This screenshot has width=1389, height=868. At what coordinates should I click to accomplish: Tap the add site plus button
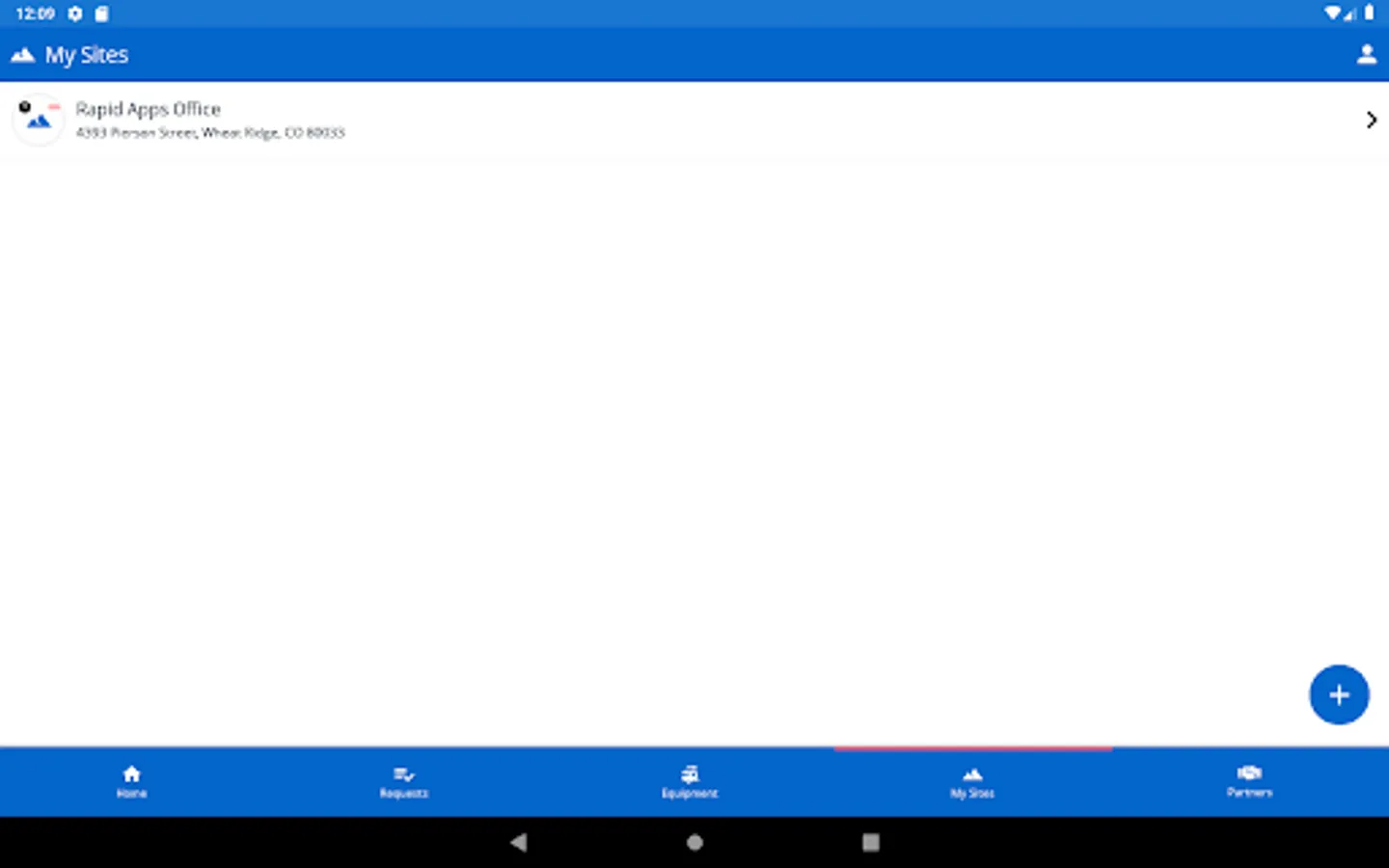tap(1339, 694)
